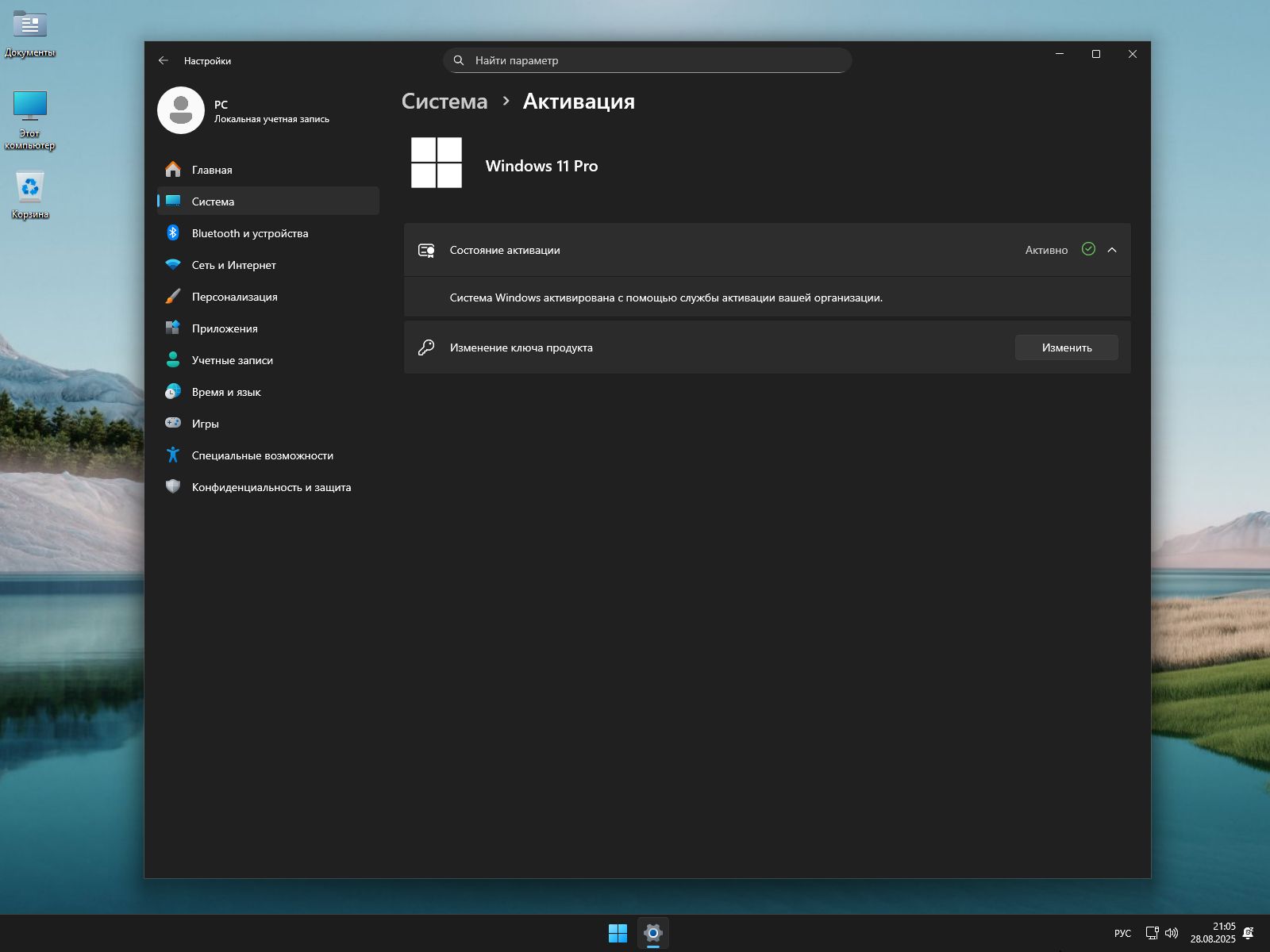Click the Настройки window title
The width and height of the screenshot is (1270, 952).
coord(207,60)
